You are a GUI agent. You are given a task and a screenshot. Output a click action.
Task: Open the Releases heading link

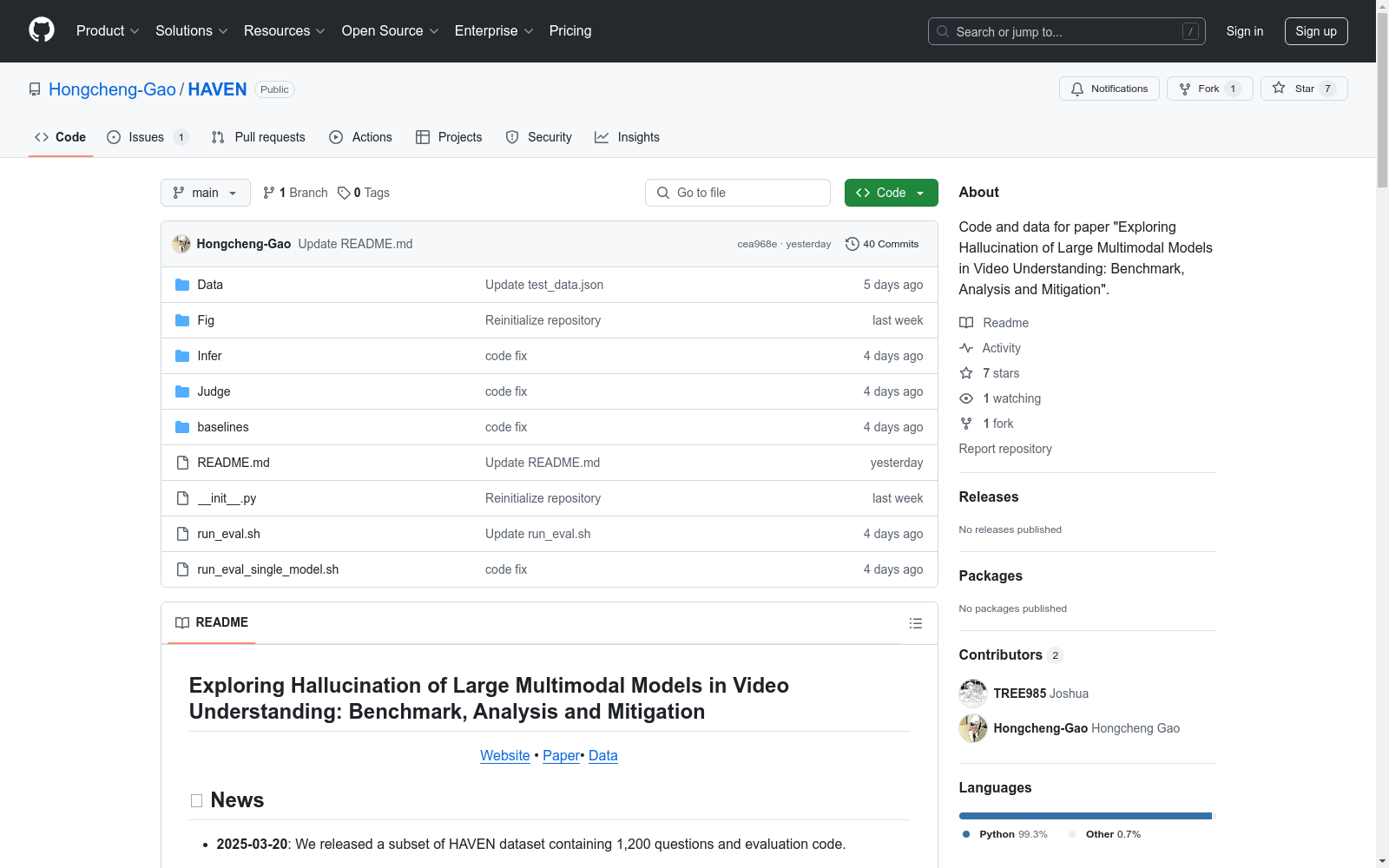pos(989,496)
